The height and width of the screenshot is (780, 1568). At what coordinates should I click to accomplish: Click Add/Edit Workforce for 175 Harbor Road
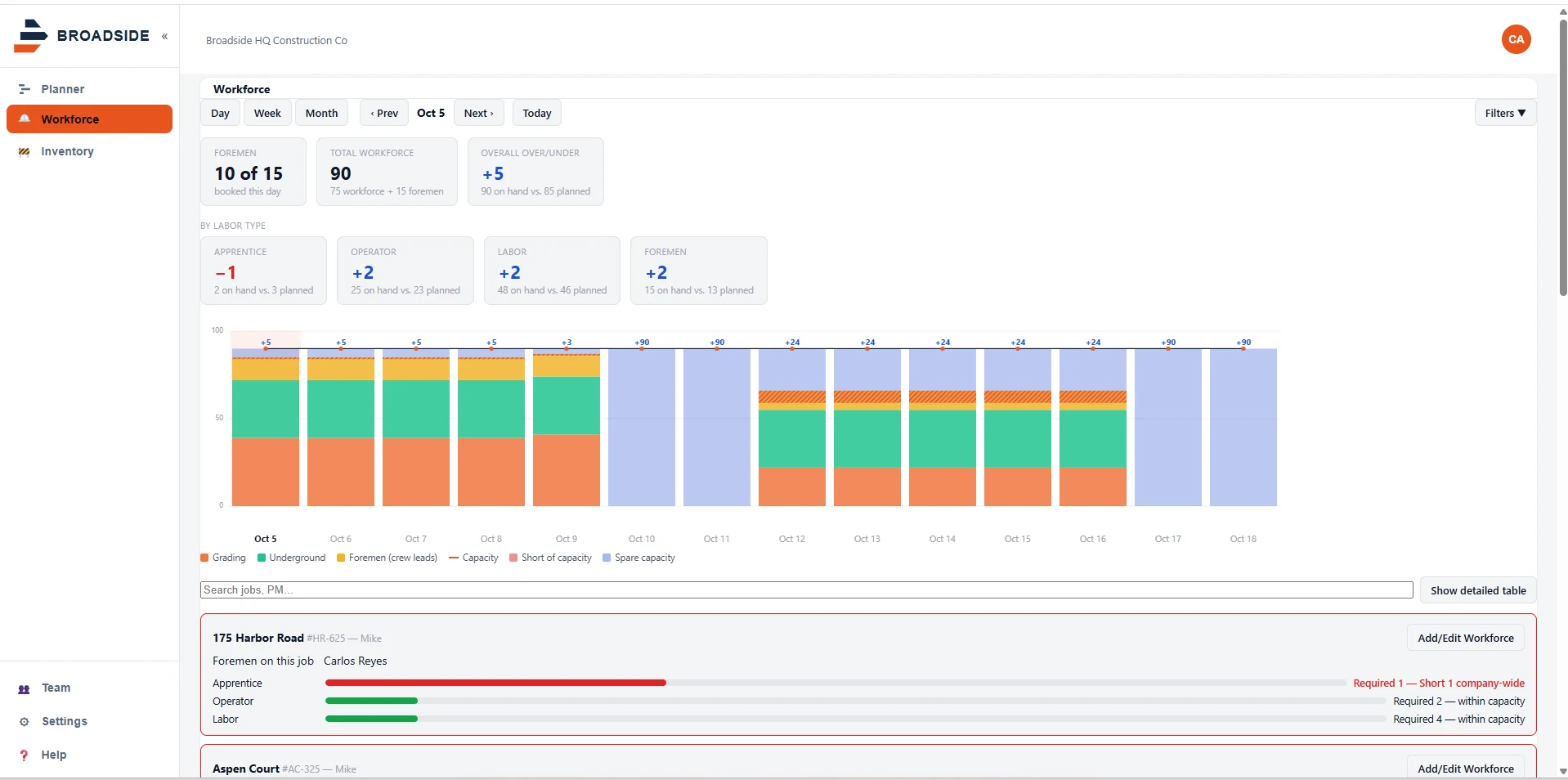click(1465, 638)
